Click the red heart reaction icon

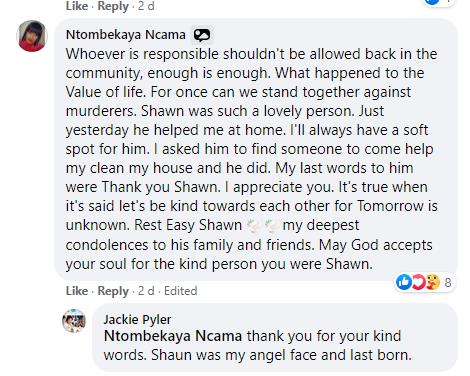tap(418, 282)
